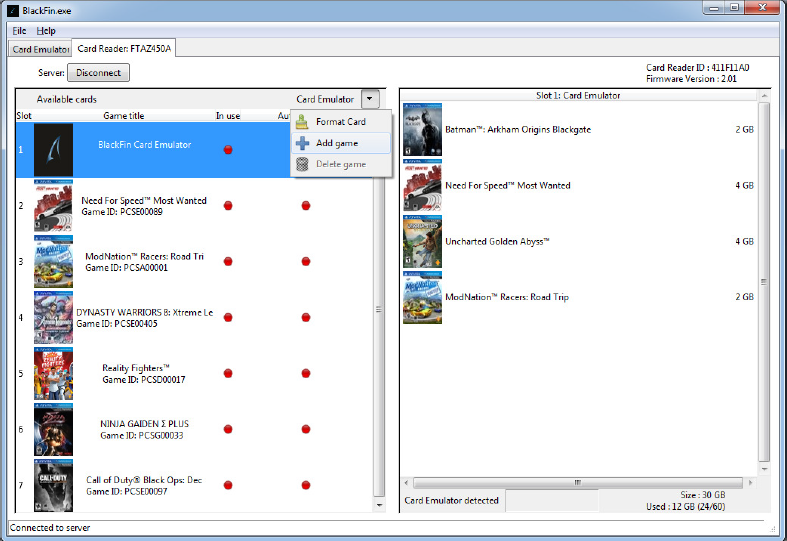This screenshot has width=787, height=541.
Task: Click the Slot column header
Action: click(24, 116)
